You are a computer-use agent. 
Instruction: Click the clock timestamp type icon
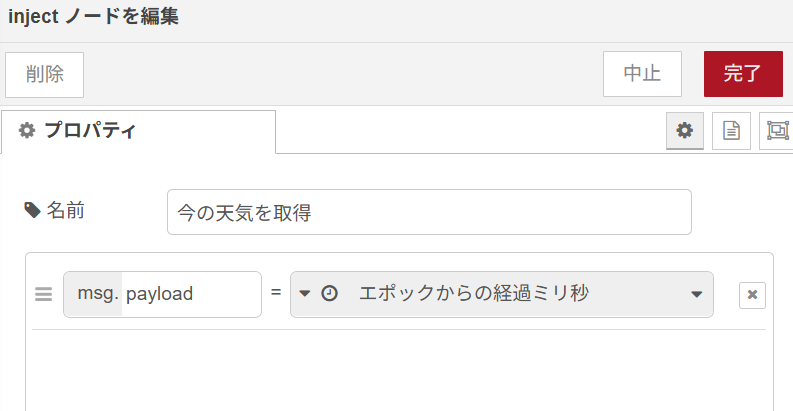(x=329, y=293)
